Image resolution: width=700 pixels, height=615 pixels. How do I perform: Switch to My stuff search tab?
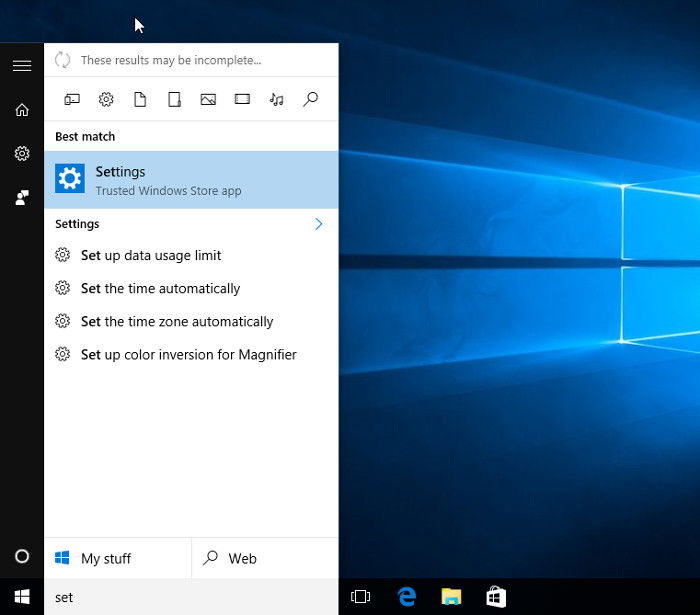point(117,558)
